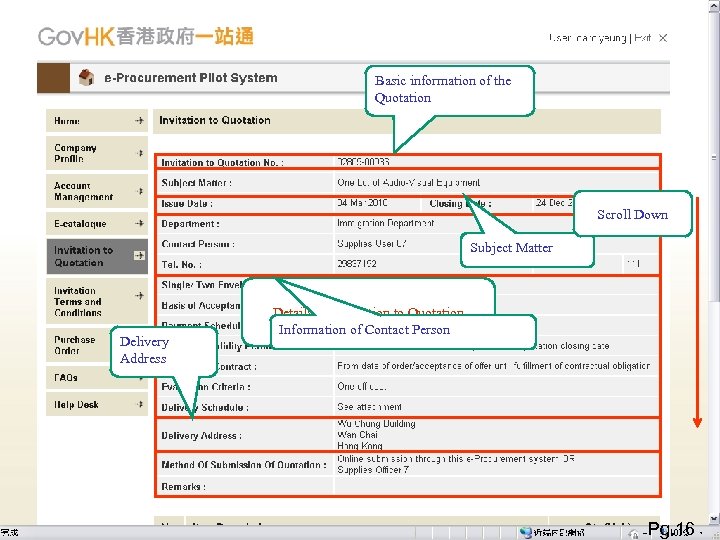
Task: Click the house icon beside e-Procurement Pilot System
Action: (x=86, y=77)
